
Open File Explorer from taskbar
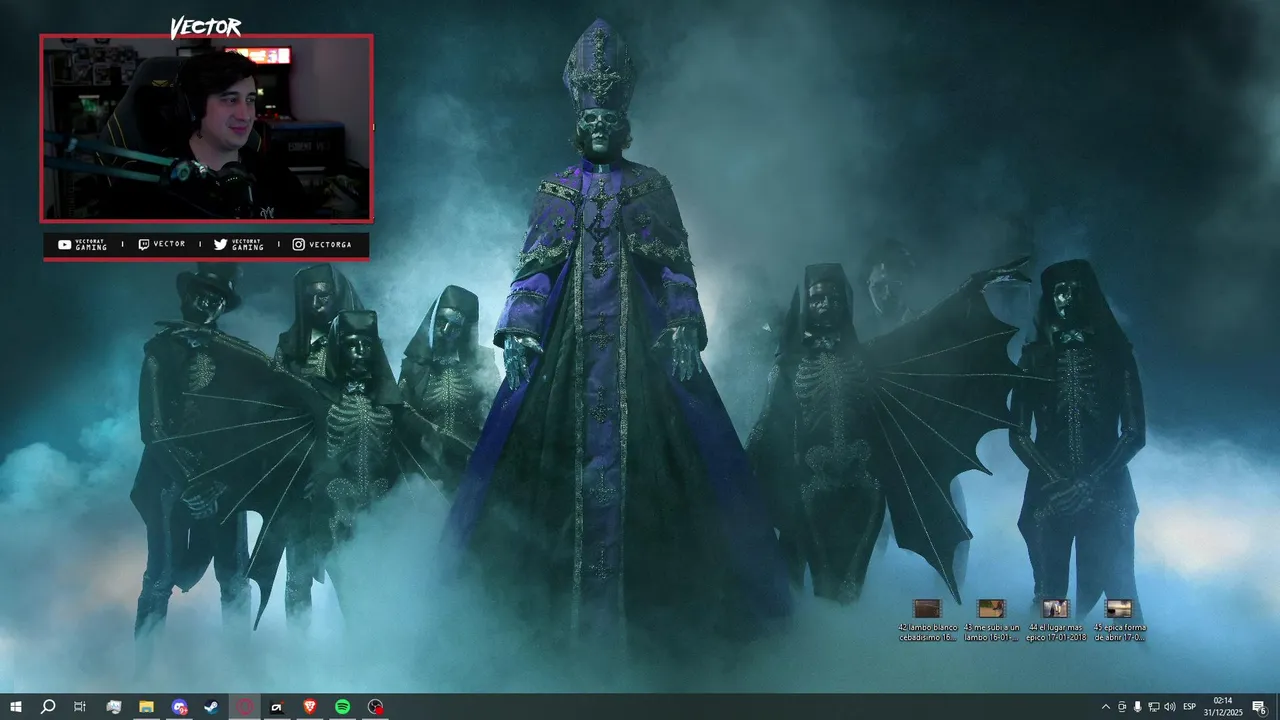(x=146, y=707)
